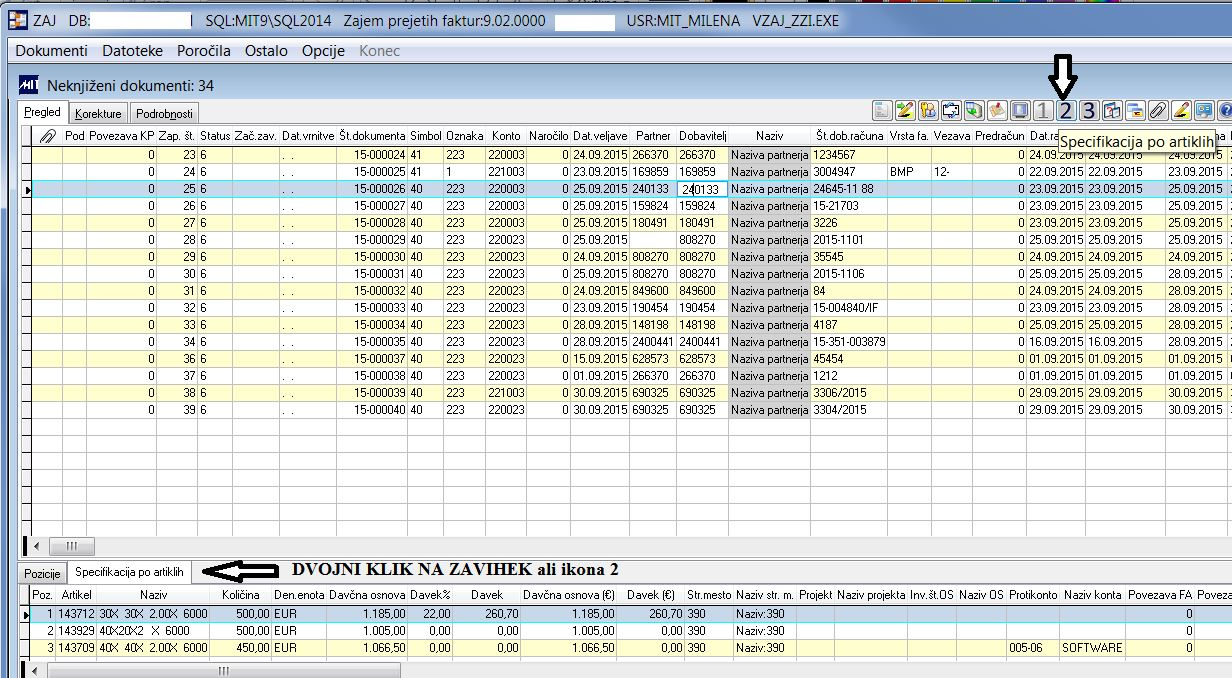
Task: Click the refresh arrows toolbar icon
Action: click(x=951, y=111)
